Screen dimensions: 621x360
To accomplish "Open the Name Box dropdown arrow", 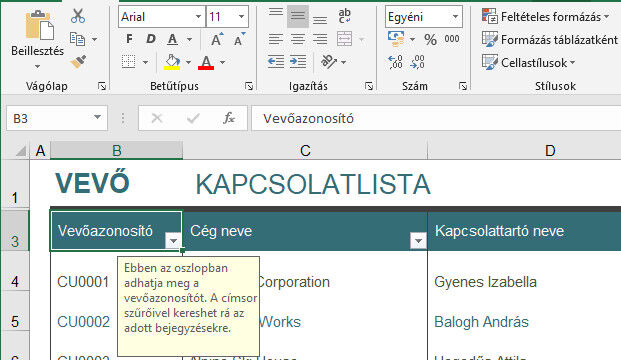I will coord(97,117).
